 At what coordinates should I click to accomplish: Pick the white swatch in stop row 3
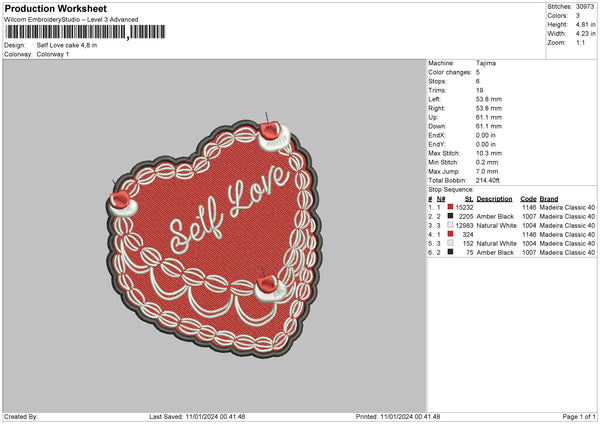pos(450,225)
